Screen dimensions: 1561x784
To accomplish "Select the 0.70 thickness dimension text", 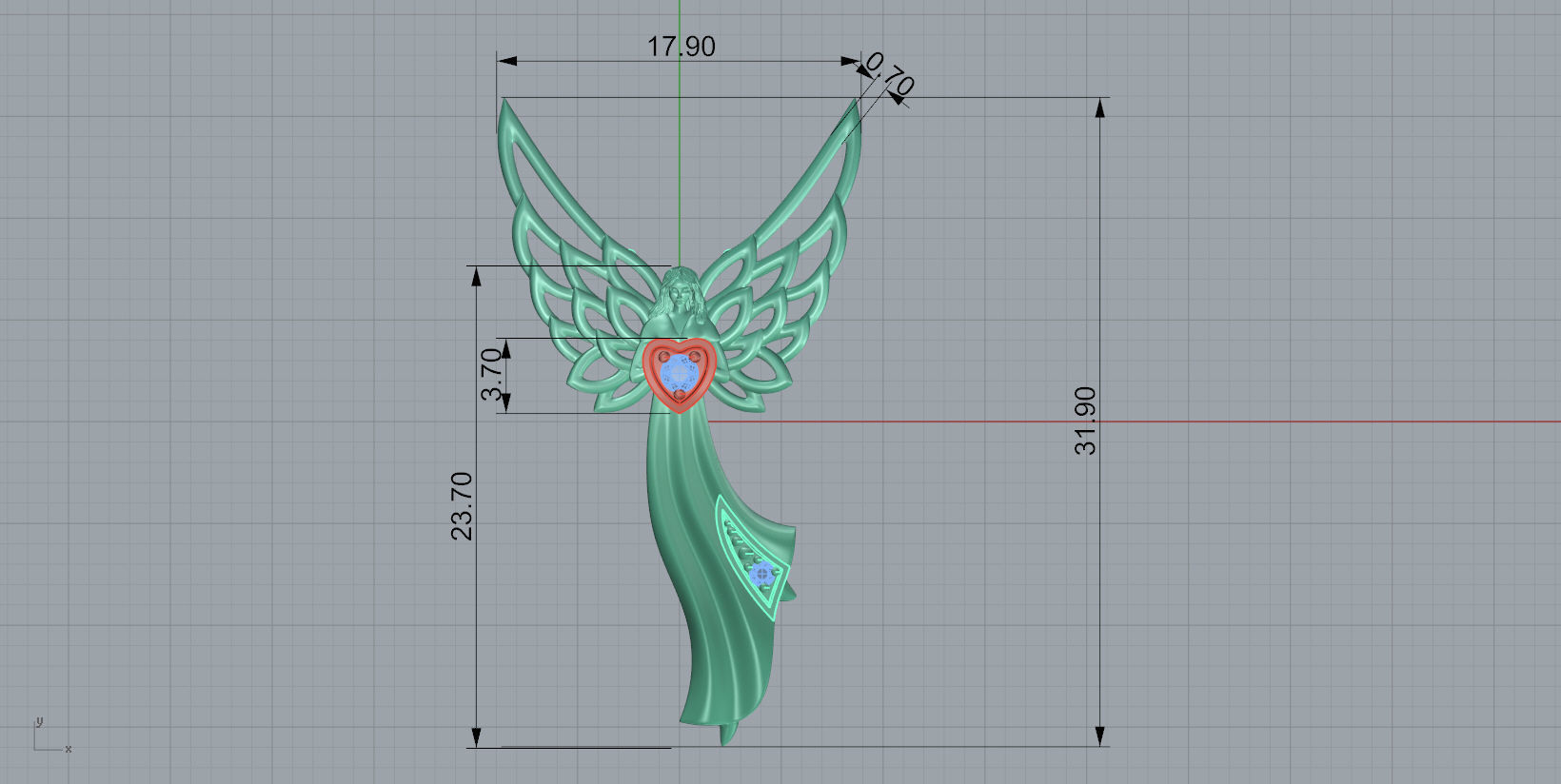I will pos(891,74).
